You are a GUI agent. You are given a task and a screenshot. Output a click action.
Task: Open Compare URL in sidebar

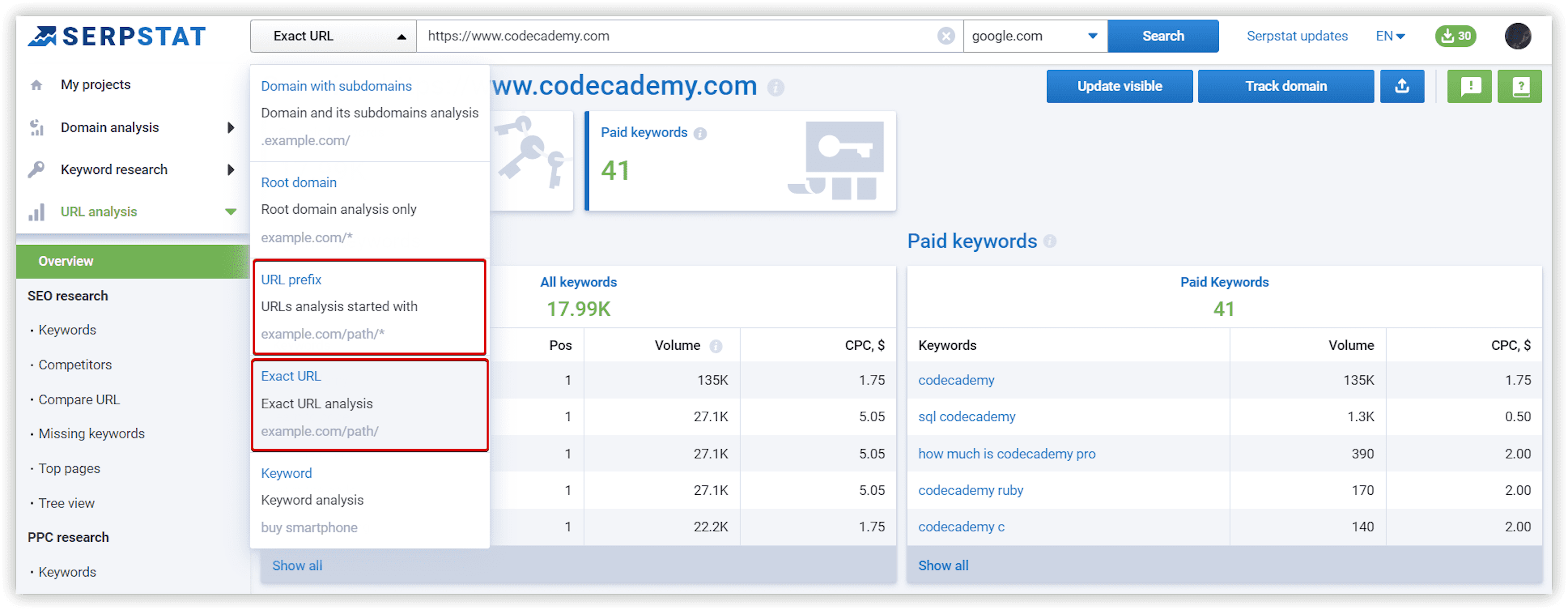point(79,400)
